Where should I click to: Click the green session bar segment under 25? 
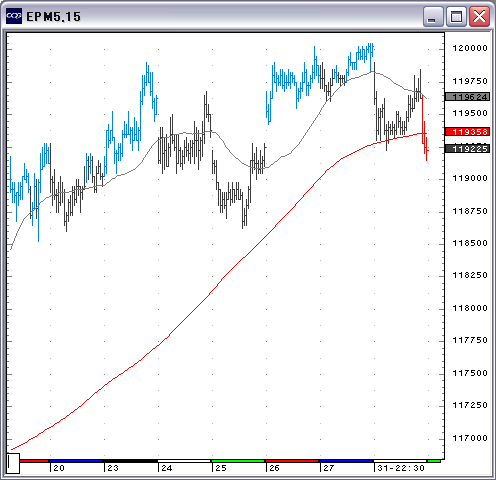point(238,461)
